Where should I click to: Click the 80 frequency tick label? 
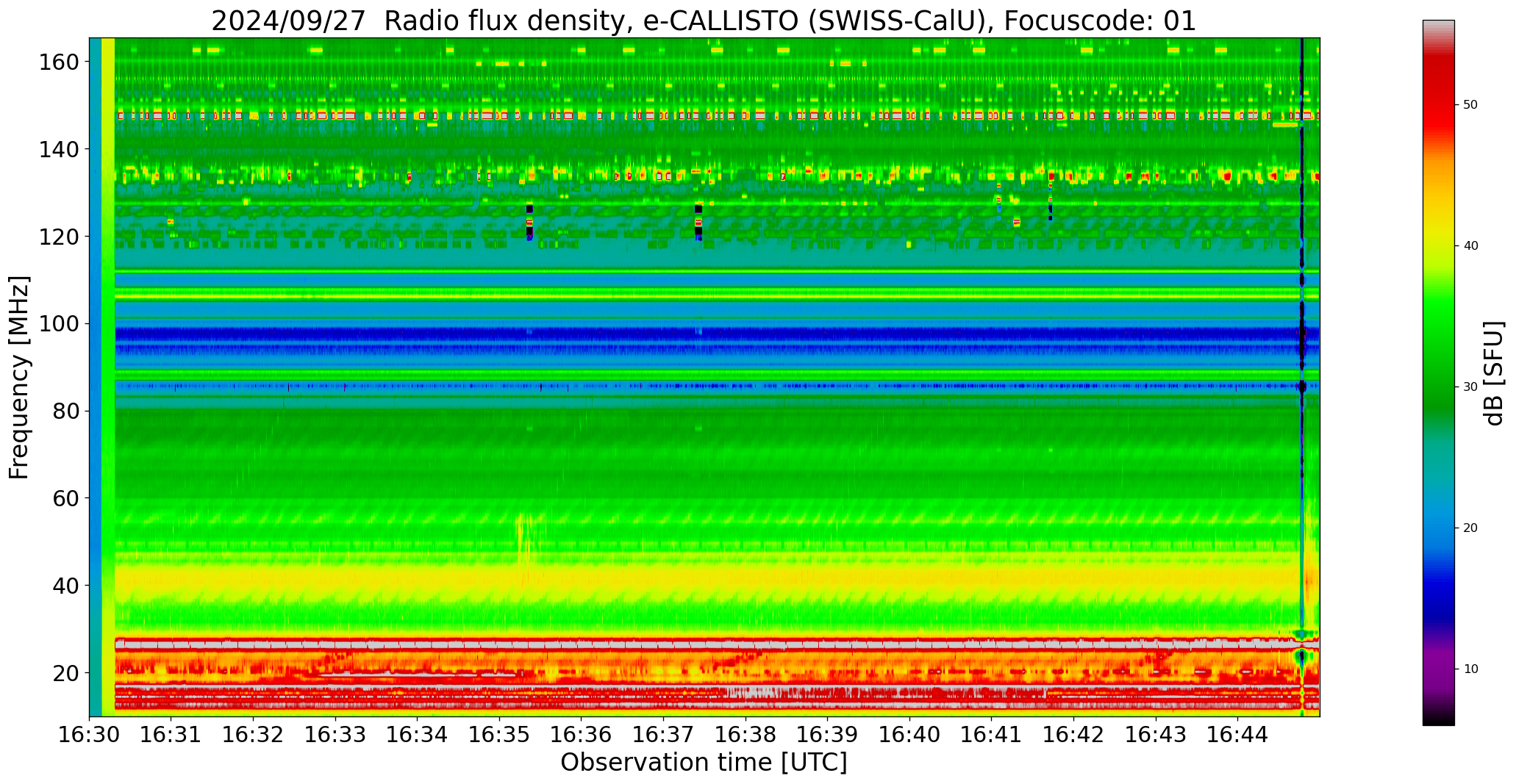(65, 411)
